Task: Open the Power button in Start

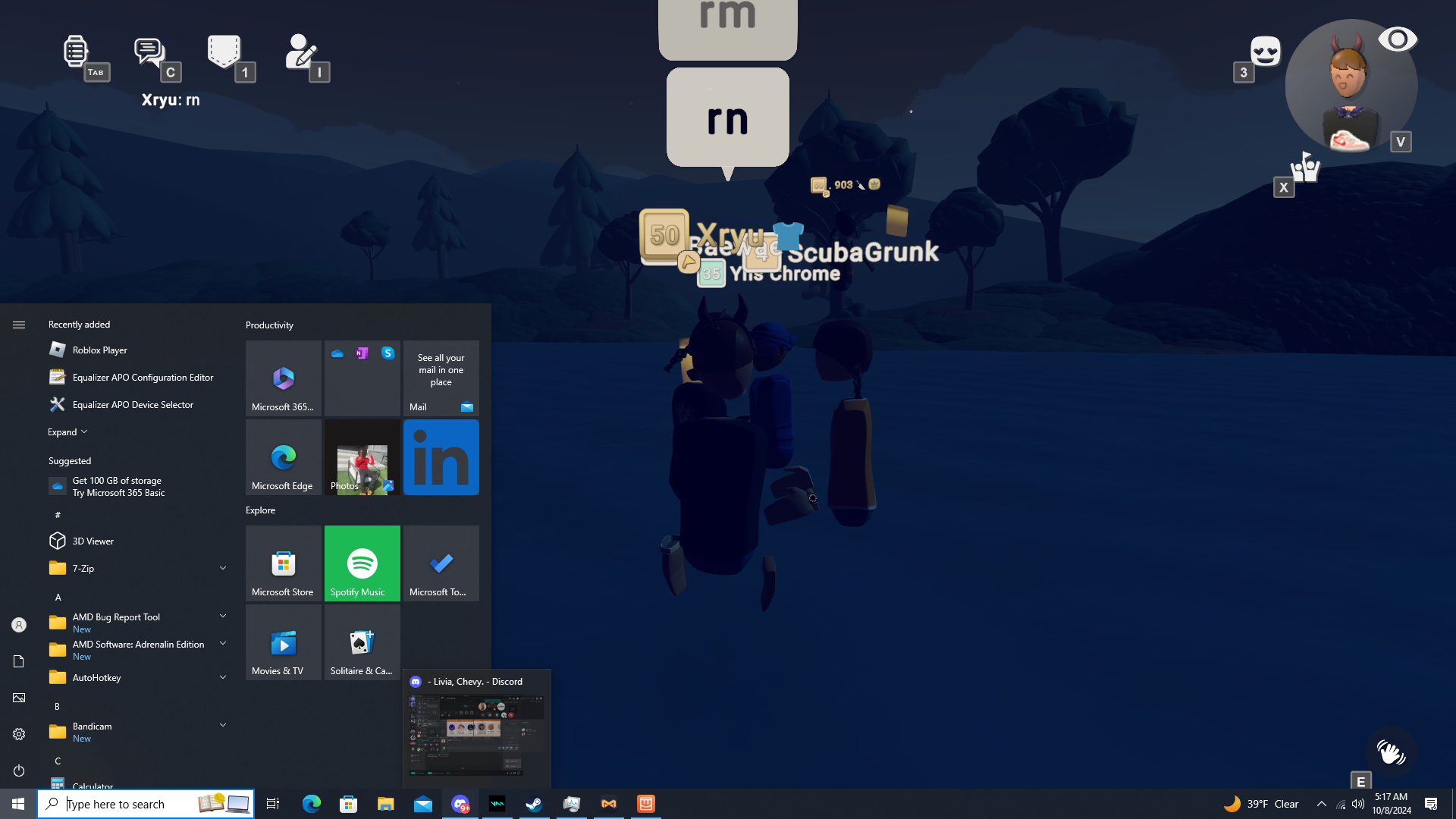Action: pos(19,770)
